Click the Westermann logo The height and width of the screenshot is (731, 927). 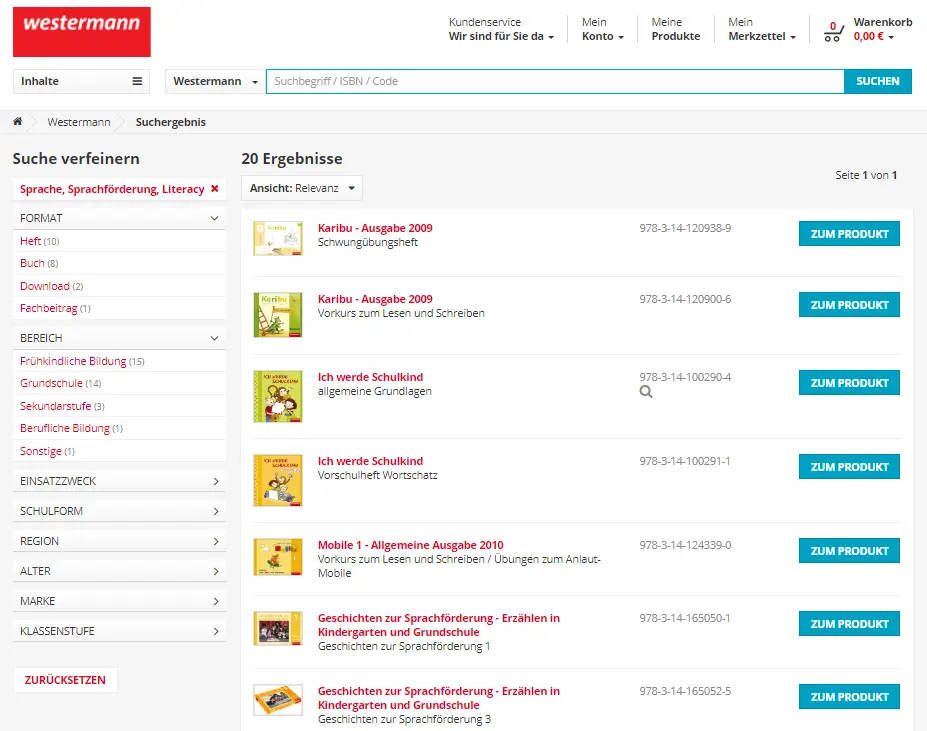click(81, 32)
